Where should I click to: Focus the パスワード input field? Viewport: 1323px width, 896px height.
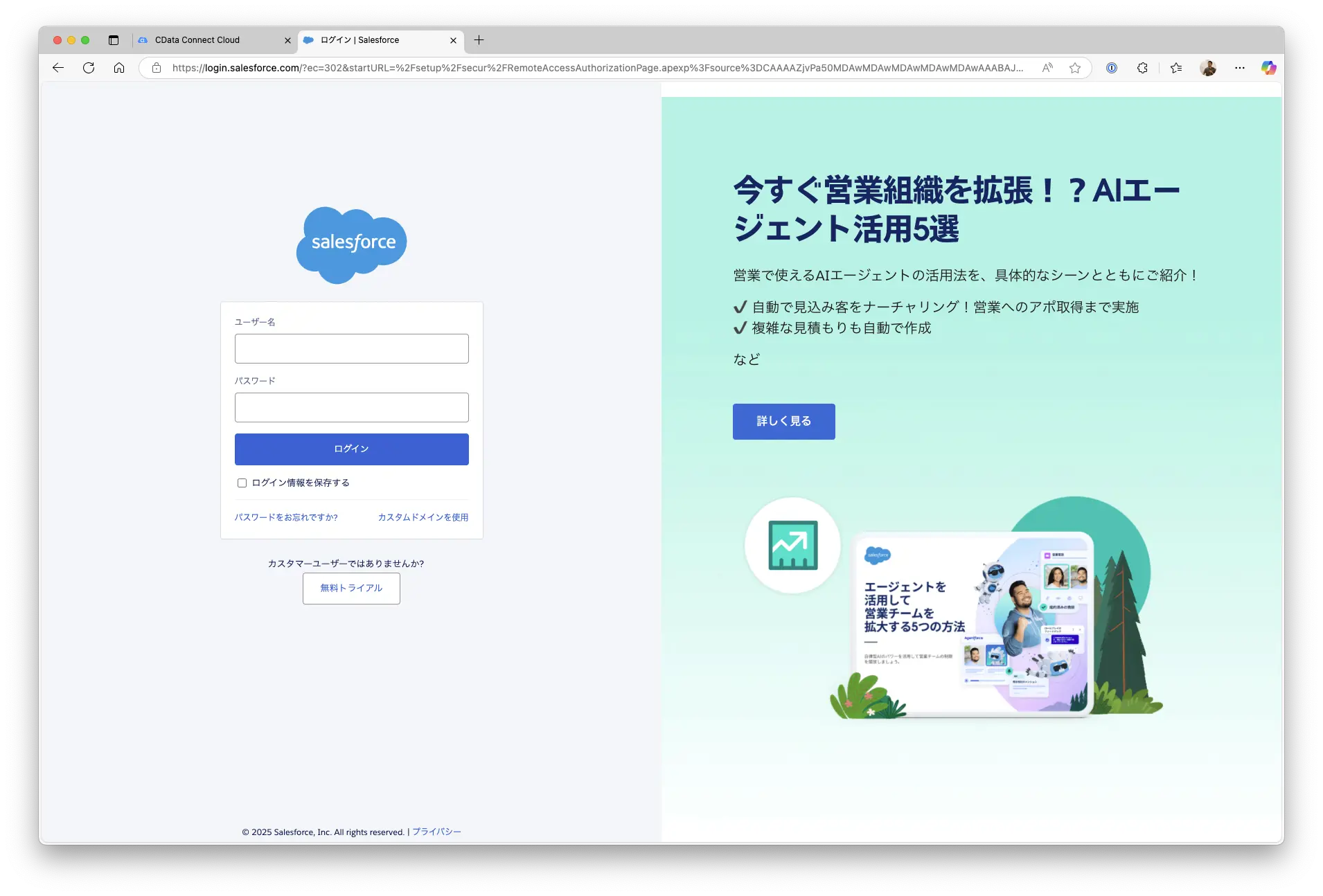(352, 408)
